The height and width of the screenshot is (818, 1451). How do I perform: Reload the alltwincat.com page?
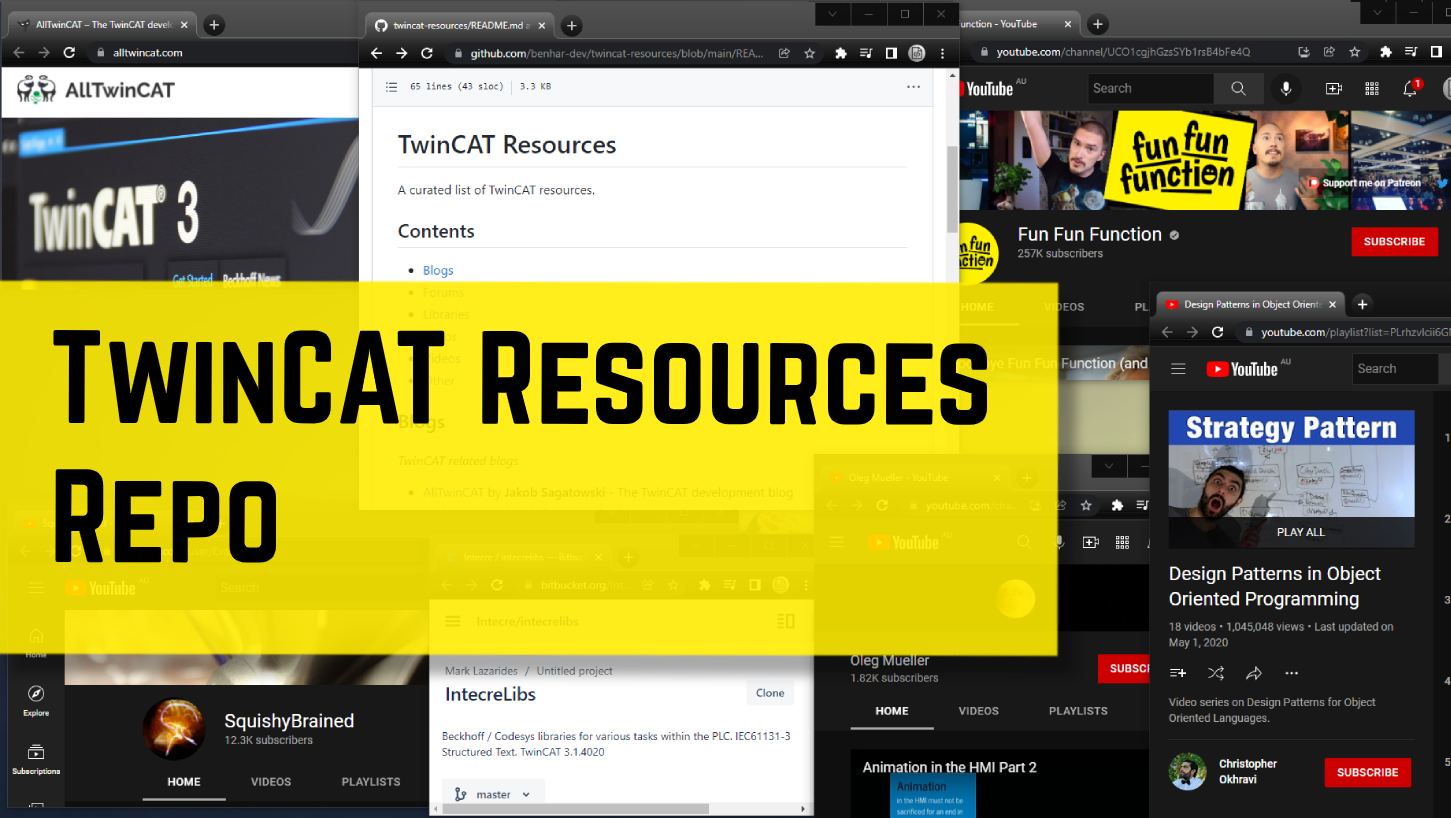pos(69,53)
